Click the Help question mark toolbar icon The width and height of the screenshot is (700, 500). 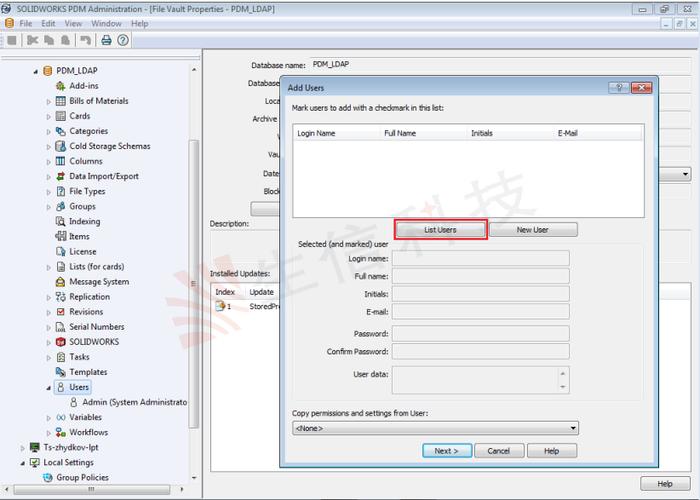point(123,40)
